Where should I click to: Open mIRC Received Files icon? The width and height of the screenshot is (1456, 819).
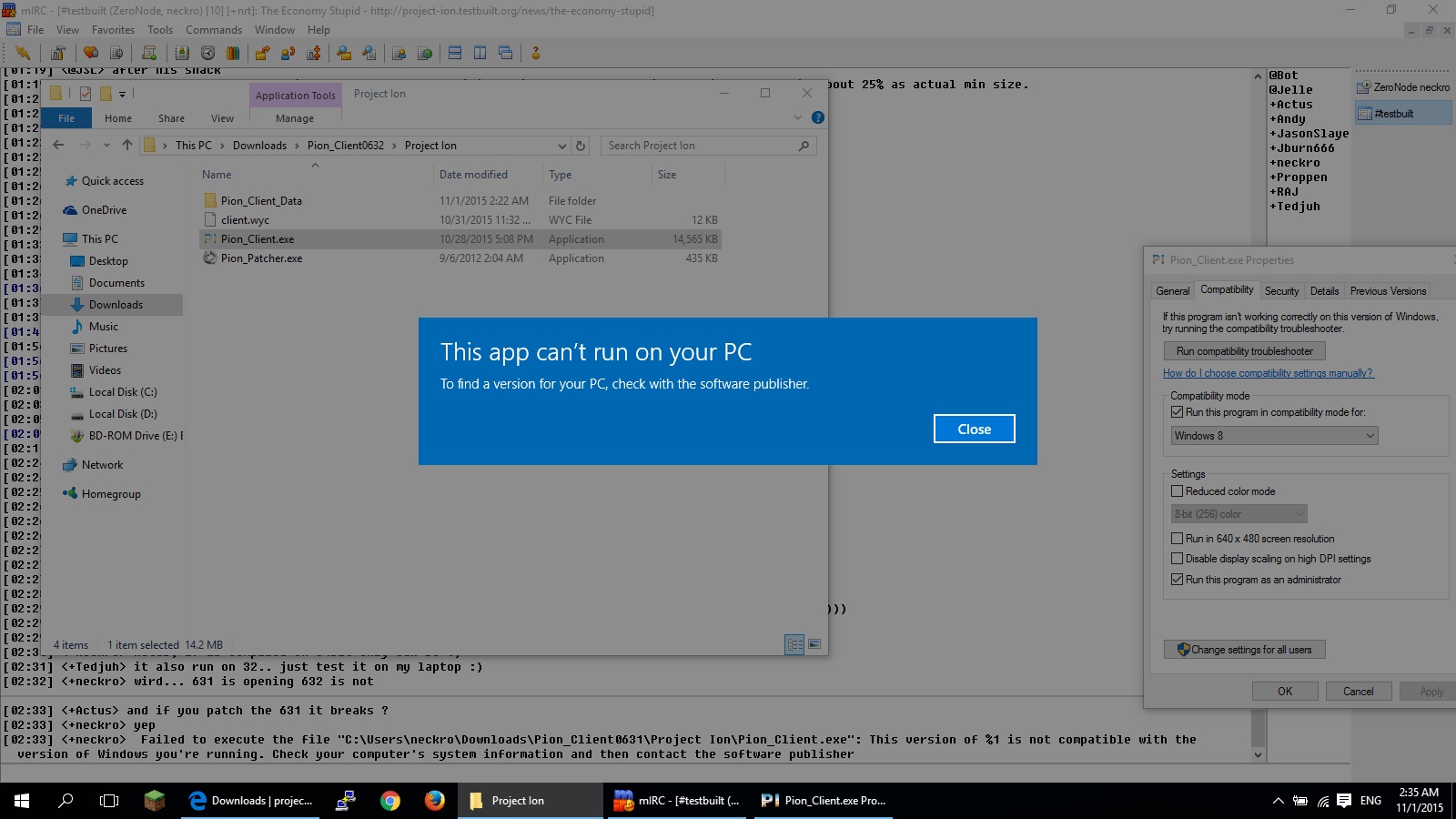(343, 53)
